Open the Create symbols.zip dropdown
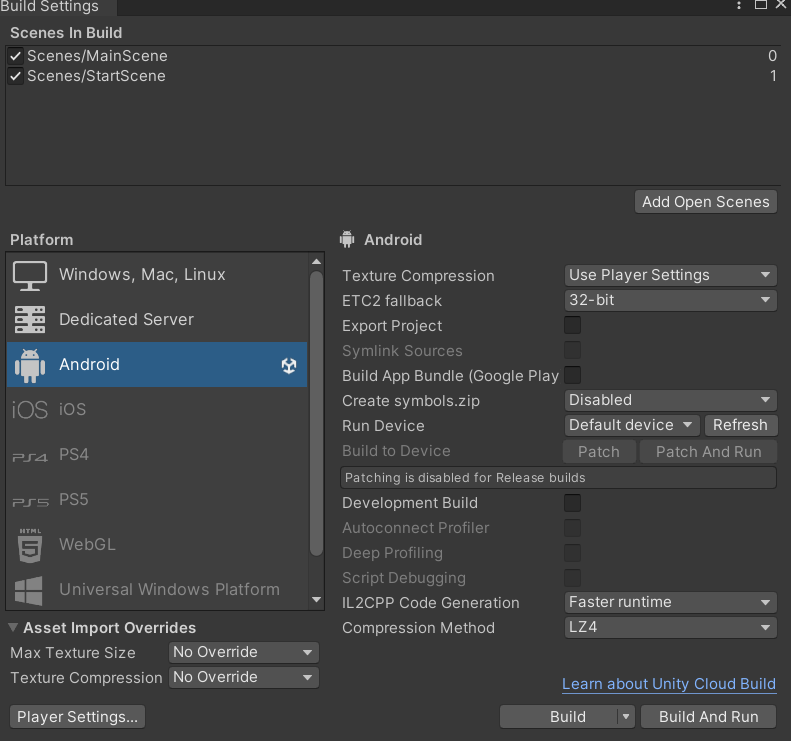Viewport: 791px width, 741px height. (670, 401)
